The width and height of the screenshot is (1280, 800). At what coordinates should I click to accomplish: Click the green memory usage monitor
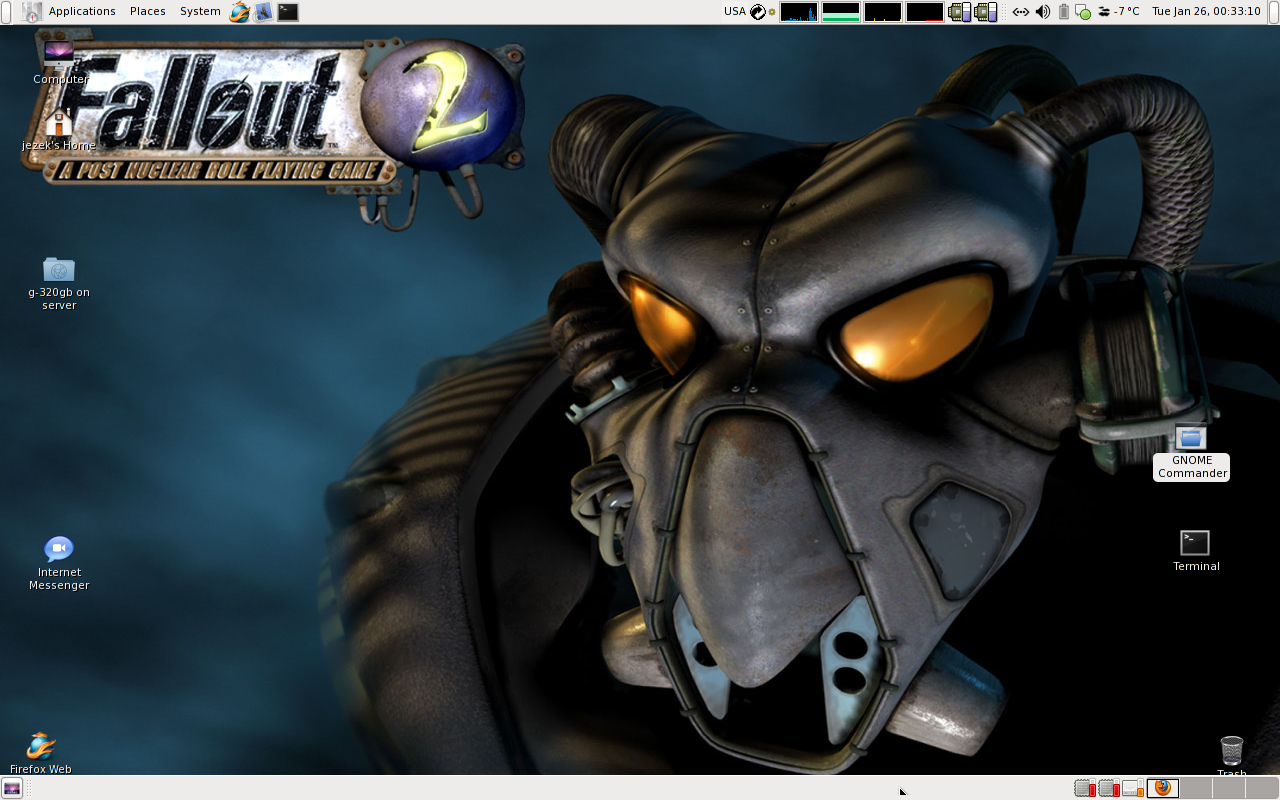coord(841,12)
